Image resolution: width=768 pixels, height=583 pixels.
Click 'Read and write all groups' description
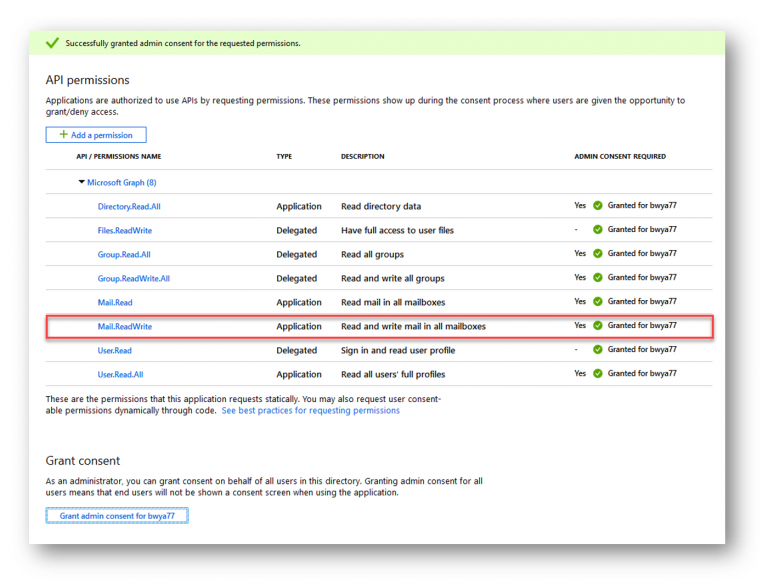393,278
